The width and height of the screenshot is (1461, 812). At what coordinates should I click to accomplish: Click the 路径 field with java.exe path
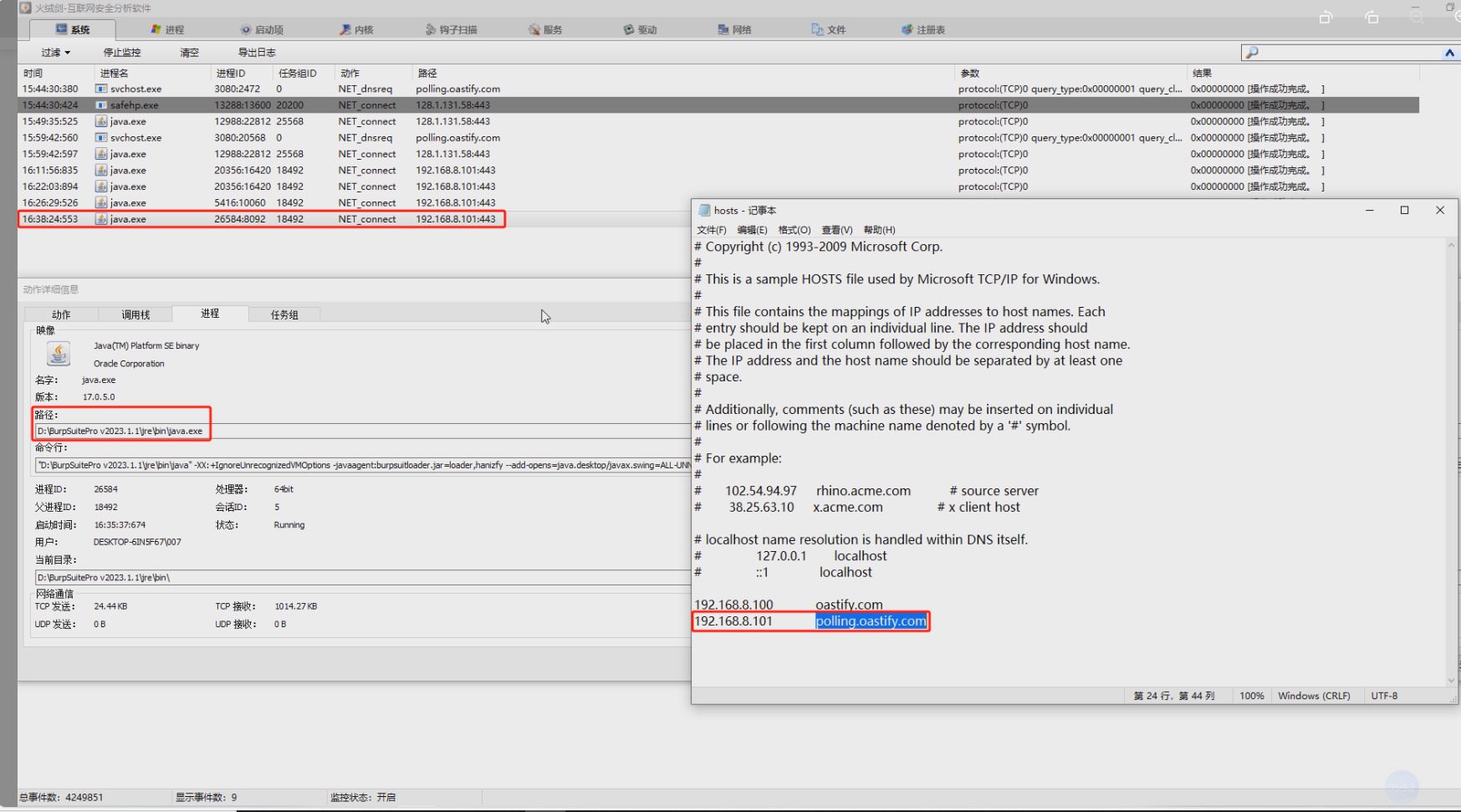coord(362,431)
